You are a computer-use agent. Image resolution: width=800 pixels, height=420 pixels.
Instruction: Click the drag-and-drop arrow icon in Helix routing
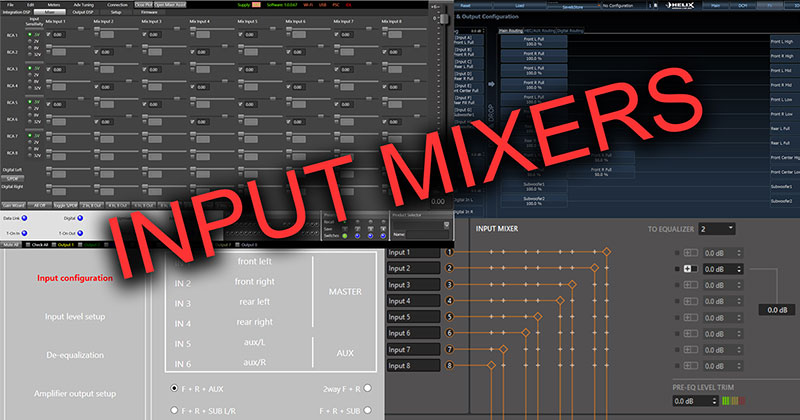tap(491, 84)
